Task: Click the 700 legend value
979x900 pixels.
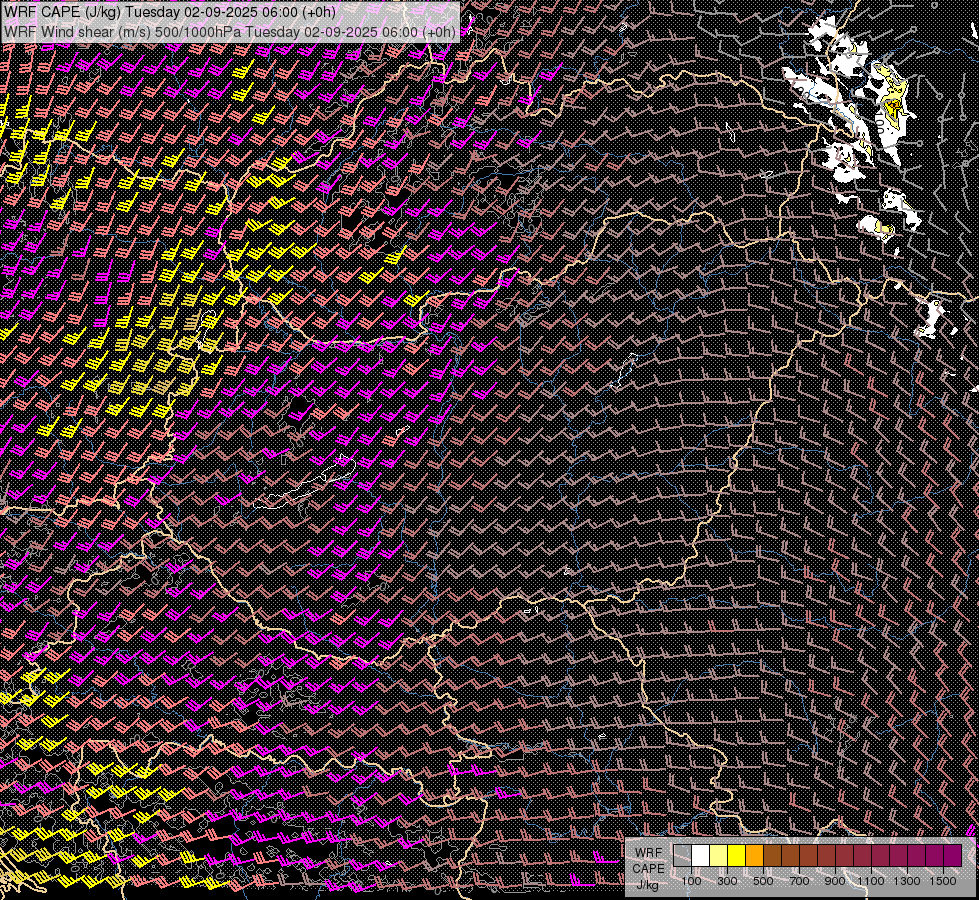Action: pyautogui.click(x=799, y=881)
